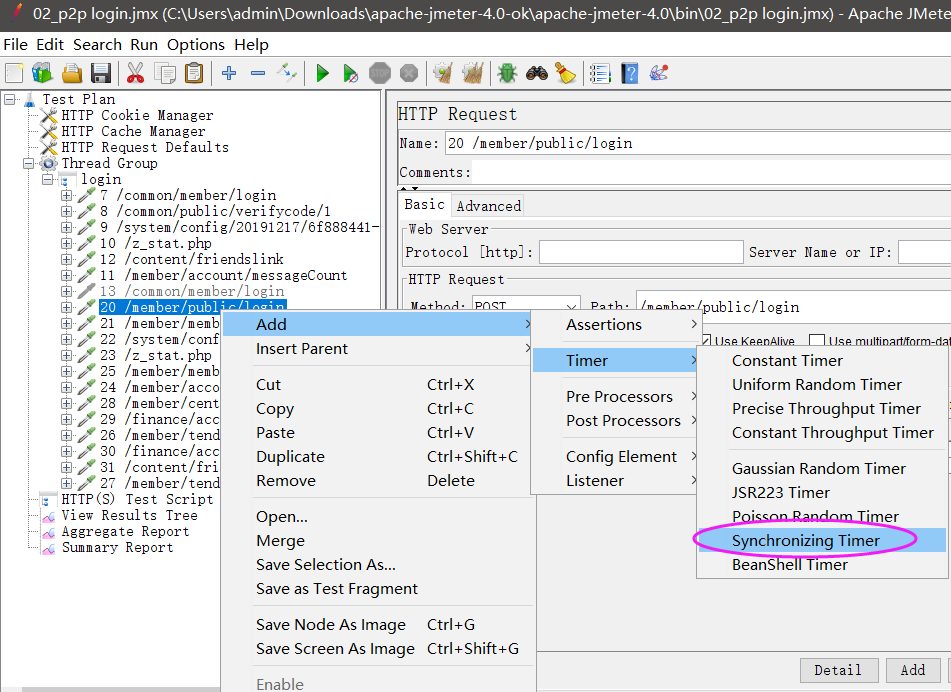
Task: Expand the 8 /common/public/verifycode/1 node
Action: click(x=66, y=212)
